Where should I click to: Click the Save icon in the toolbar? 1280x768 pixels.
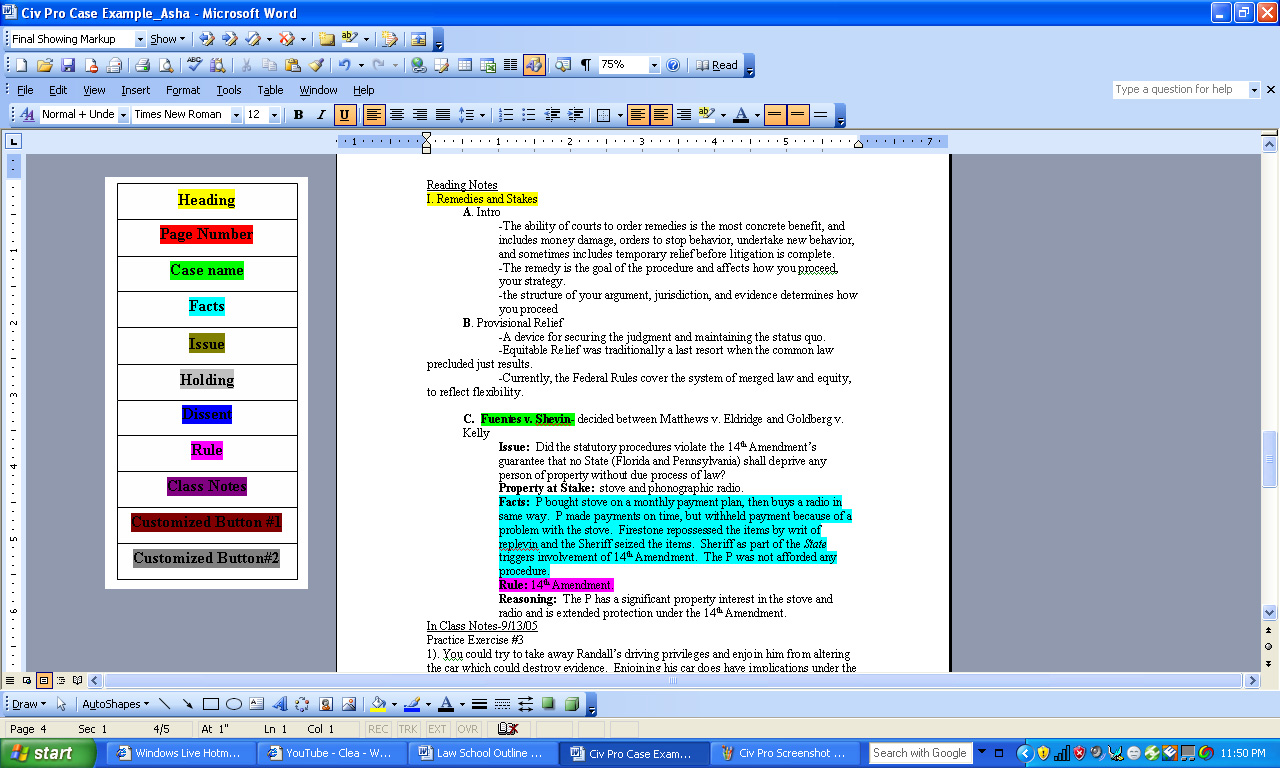68,65
